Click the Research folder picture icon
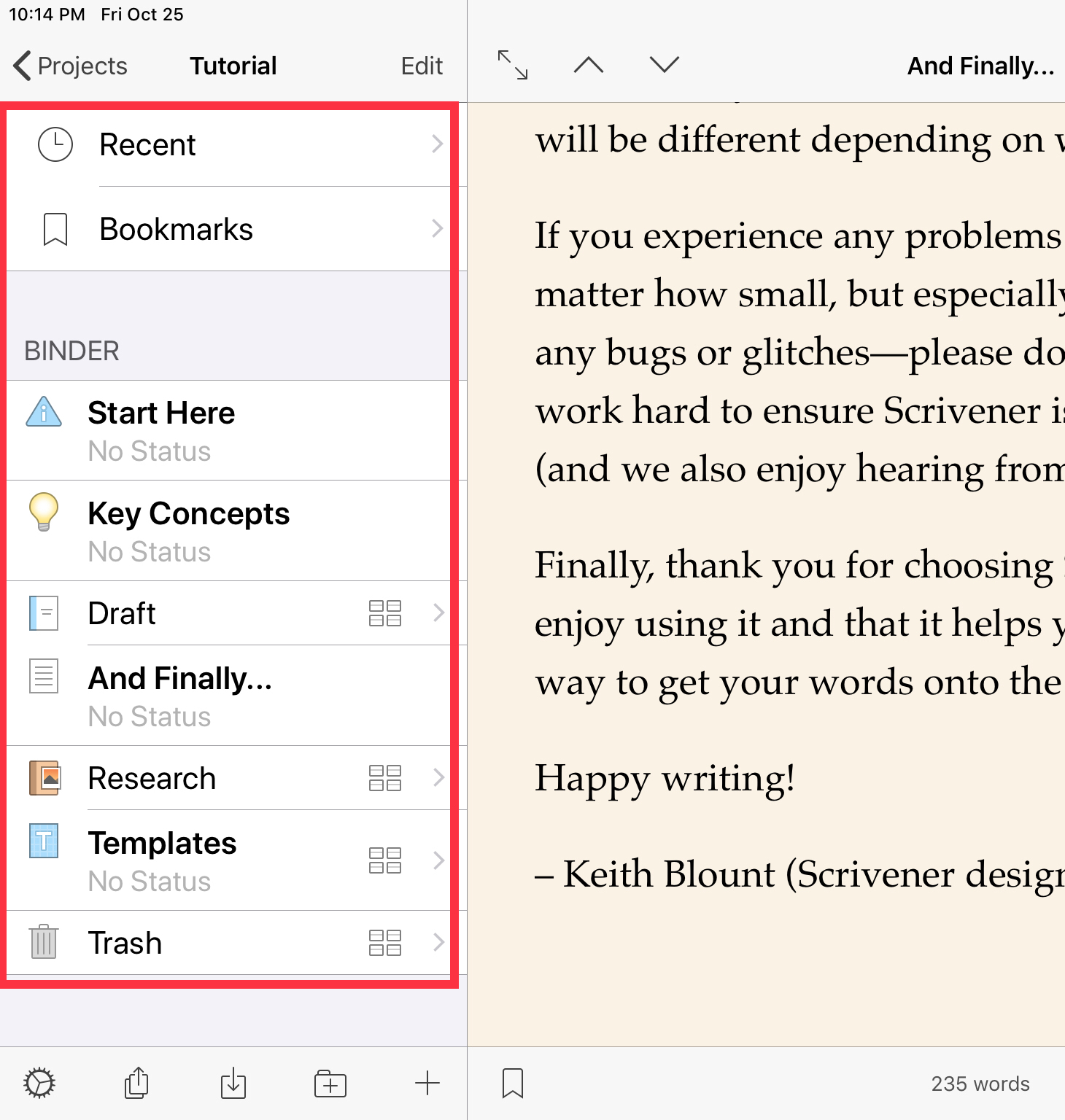Screen dimensions: 1065x1120 44,777
